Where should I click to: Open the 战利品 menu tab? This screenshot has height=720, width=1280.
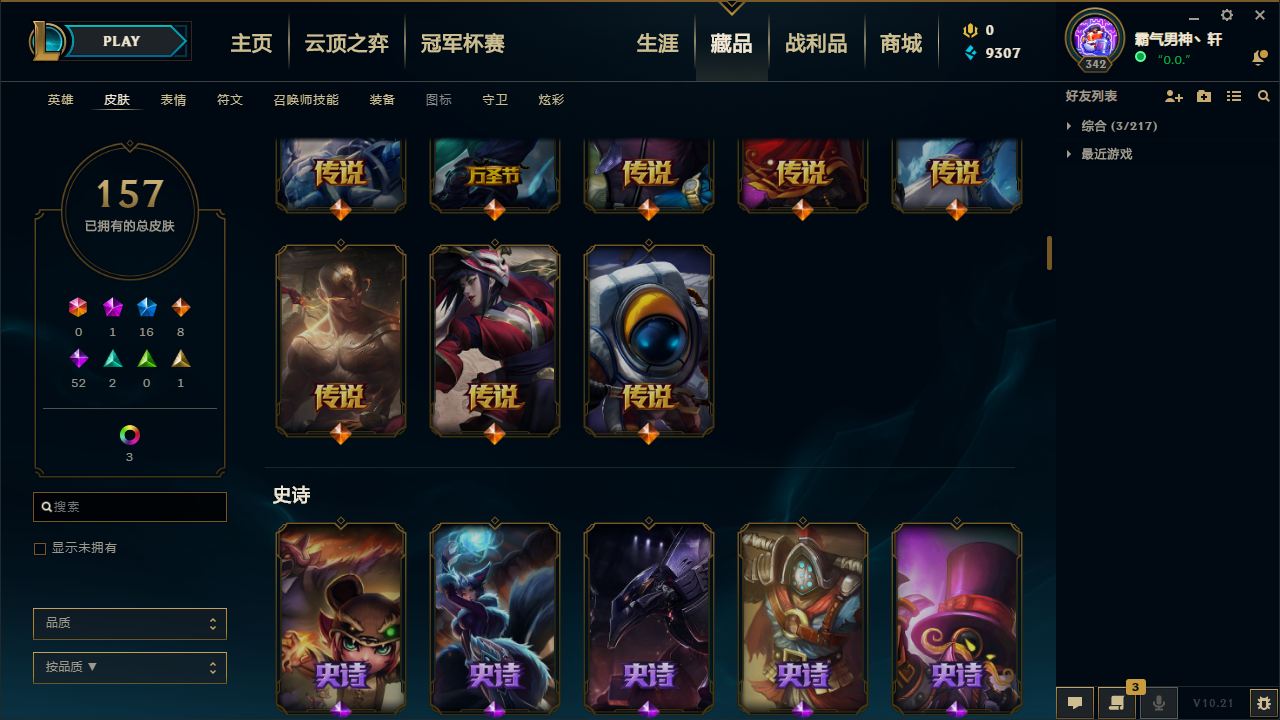816,44
